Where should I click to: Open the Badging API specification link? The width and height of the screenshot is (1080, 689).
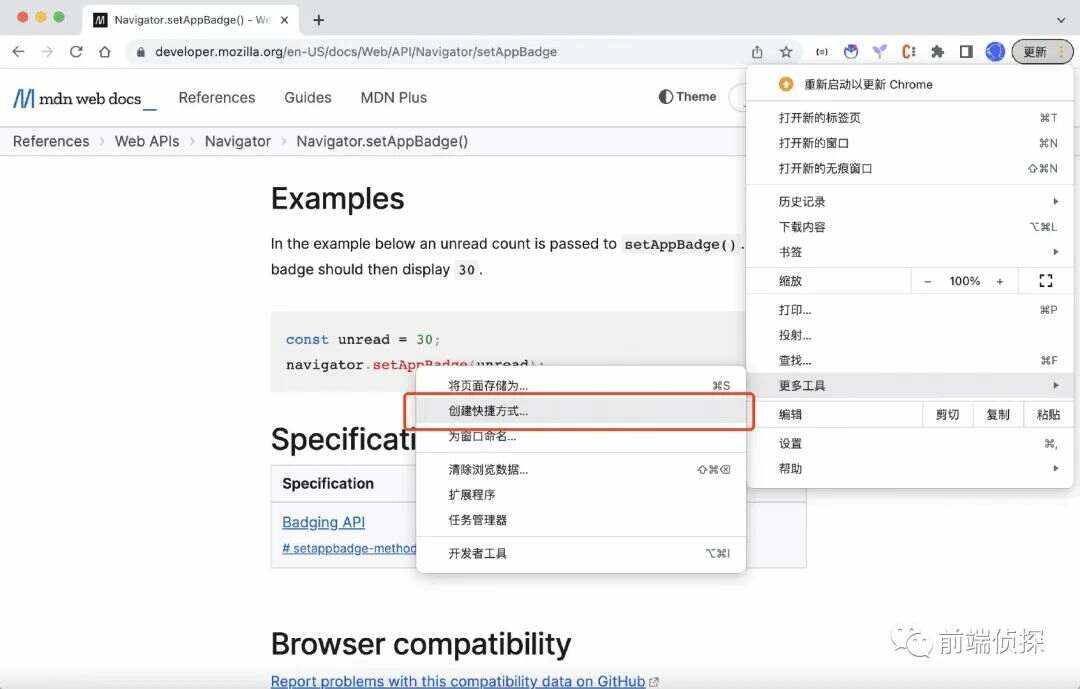323,522
